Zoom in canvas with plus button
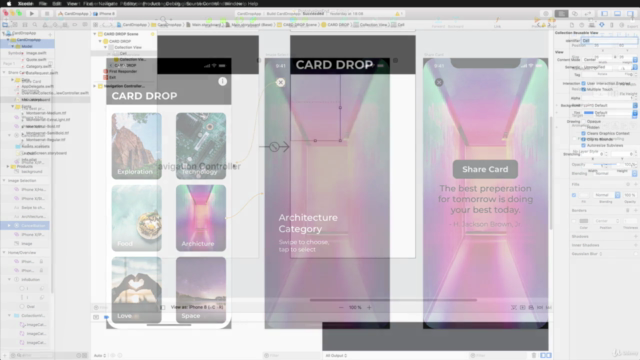Screen dimensions: 640x360 pos(369,307)
